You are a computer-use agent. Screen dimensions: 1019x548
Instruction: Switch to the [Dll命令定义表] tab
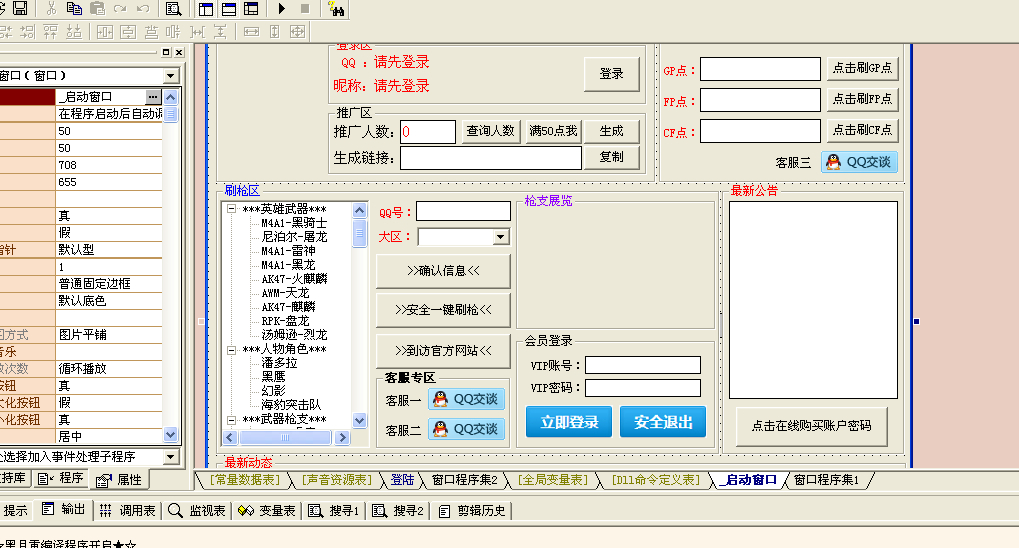(x=656, y=480)
